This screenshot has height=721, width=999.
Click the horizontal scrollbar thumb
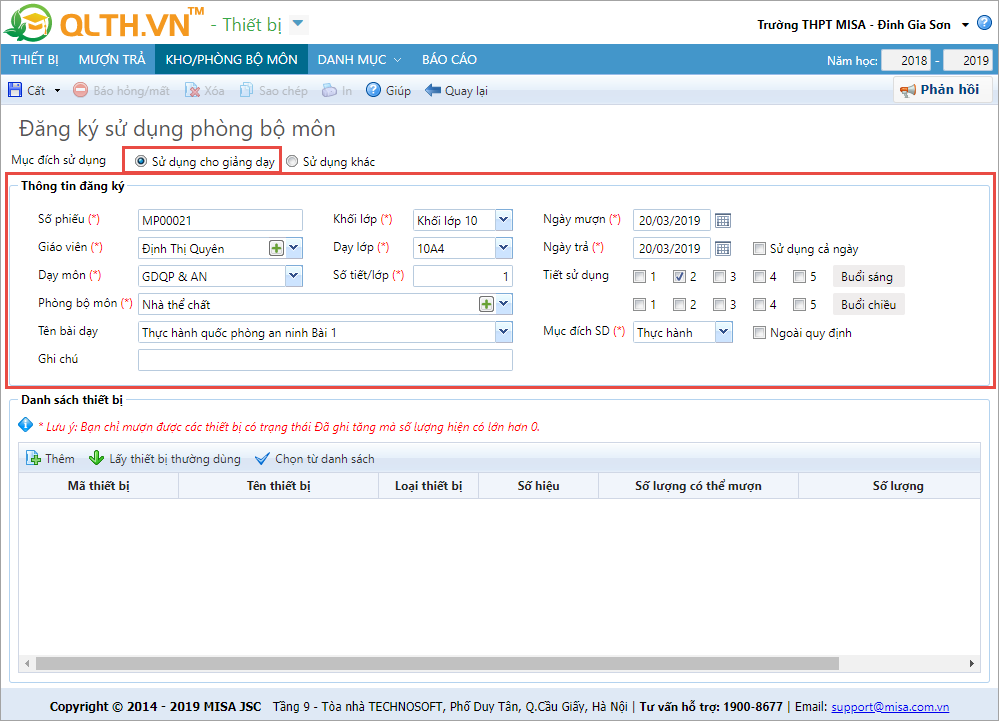pyautogui.click(x=437, y=664)
